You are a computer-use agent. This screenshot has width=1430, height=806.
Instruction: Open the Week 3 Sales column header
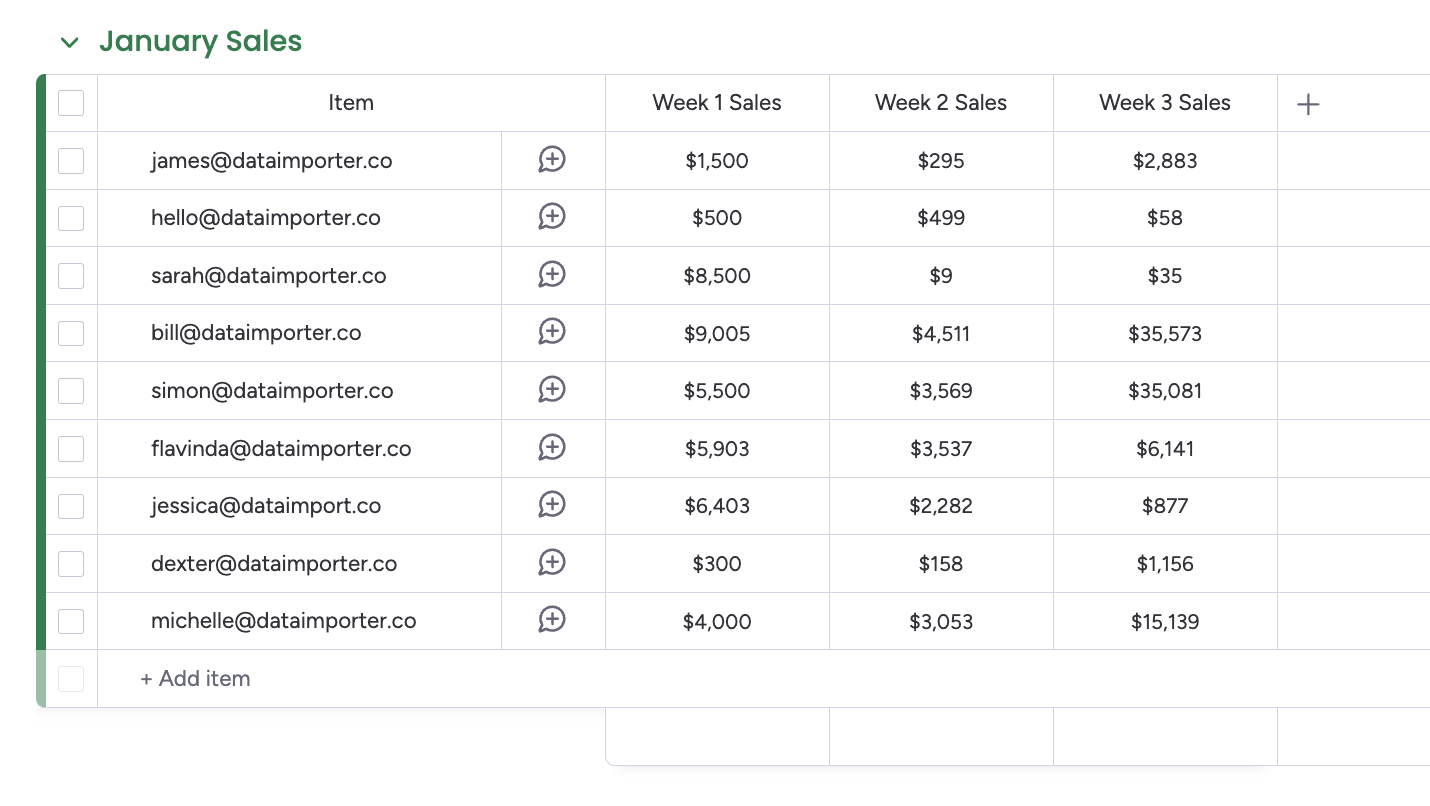[1165, 103]
